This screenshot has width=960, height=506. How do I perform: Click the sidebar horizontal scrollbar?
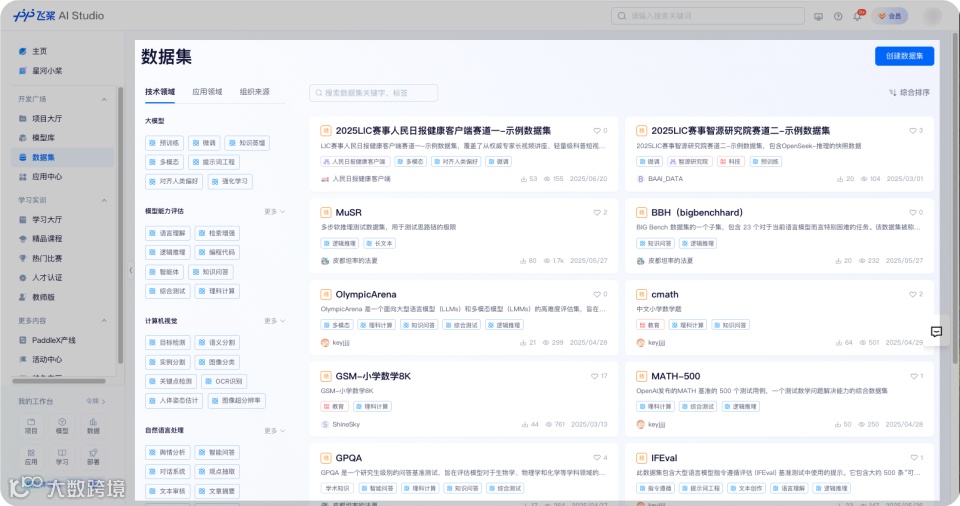coord(59,381)
